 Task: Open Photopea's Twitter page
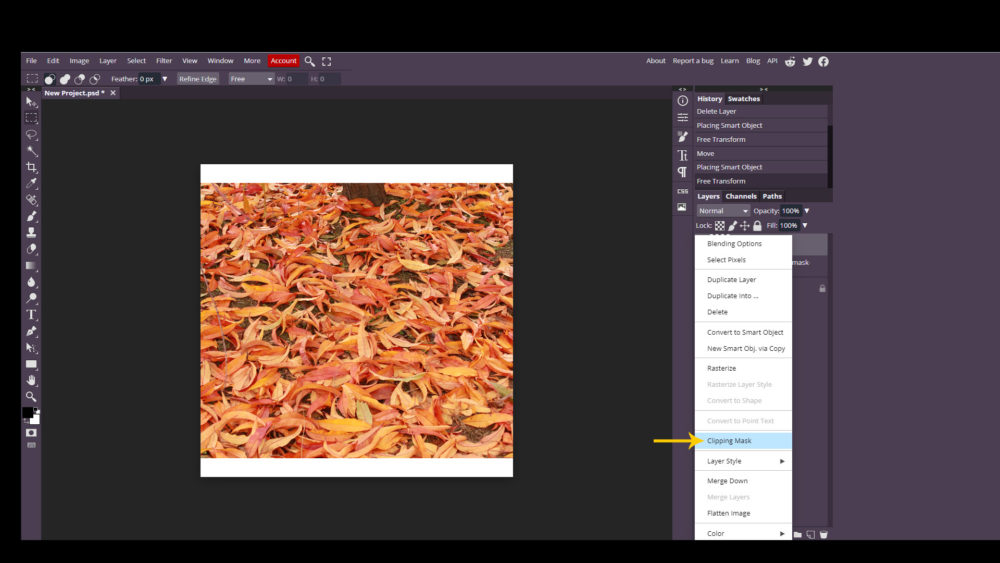coord(807,61)
